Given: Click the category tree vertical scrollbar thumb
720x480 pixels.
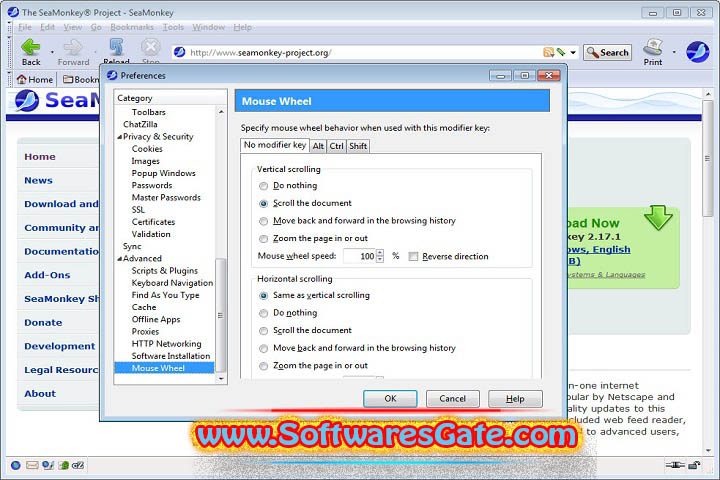Looking at the screenshot, I should click(220, 315).
